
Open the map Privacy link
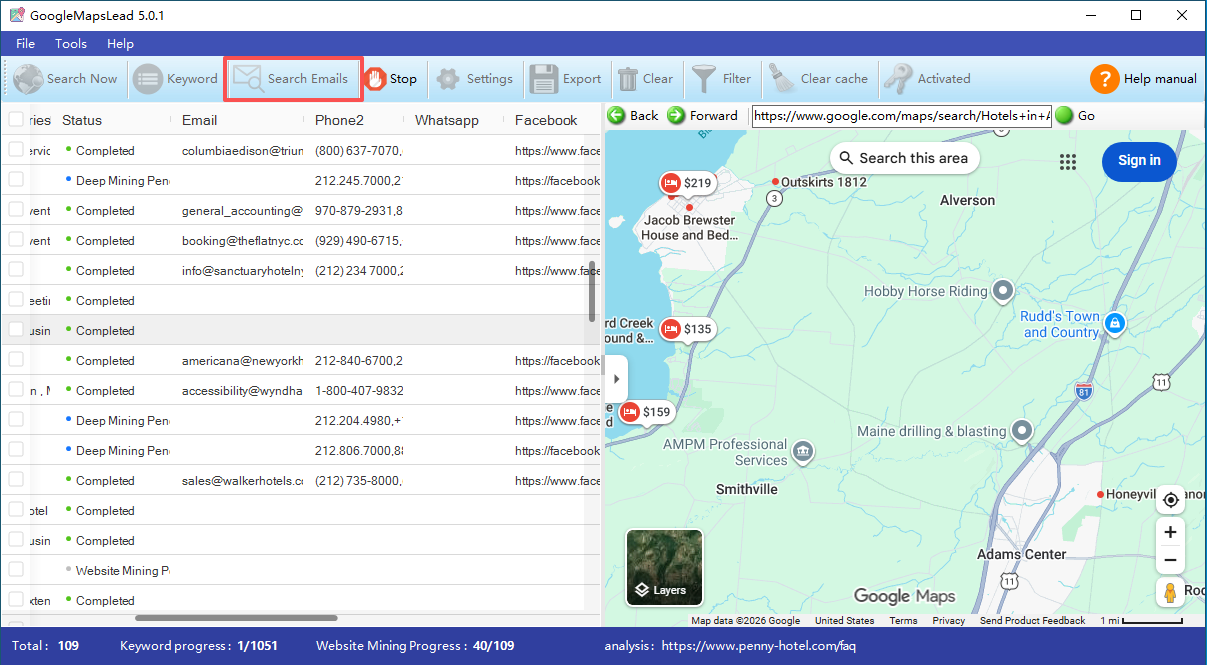[948, 621]
